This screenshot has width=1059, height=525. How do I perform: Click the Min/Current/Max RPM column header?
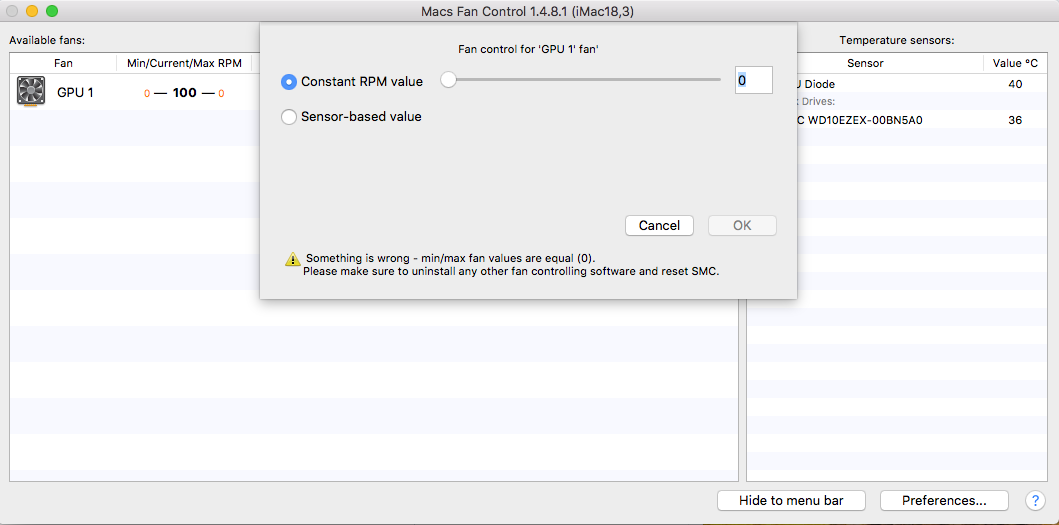pos(184,64)
